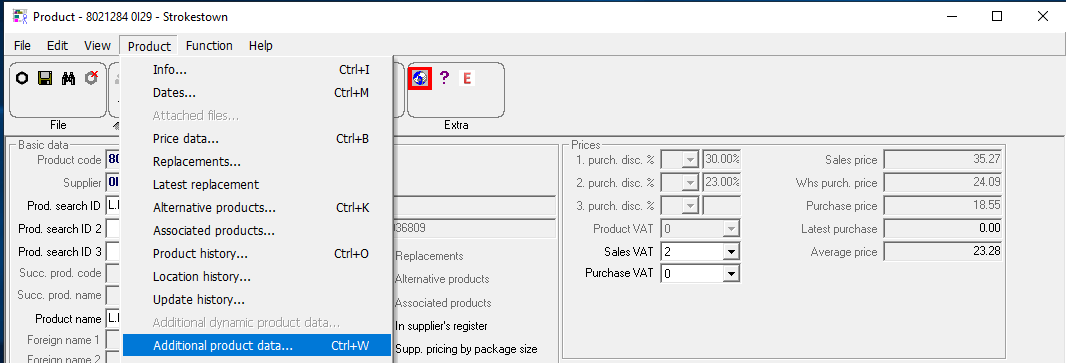Select Alternative products menu entry

pyautogui.click(x=257, y=207)
